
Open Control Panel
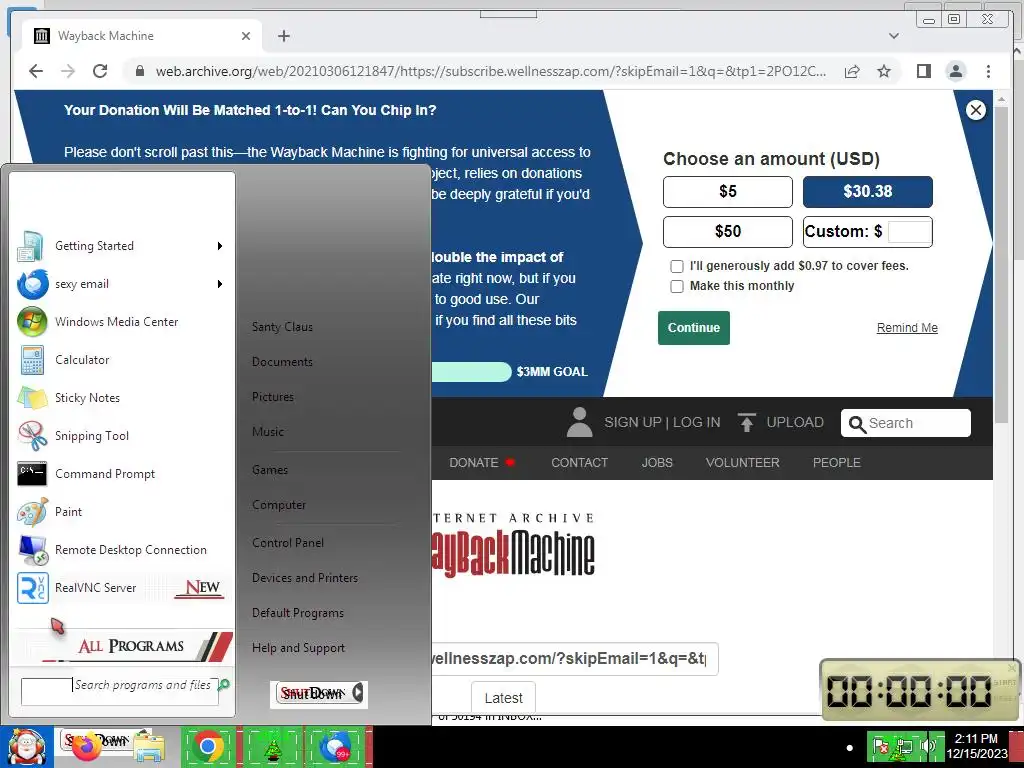pyautogui.click(x=288, y=543)
